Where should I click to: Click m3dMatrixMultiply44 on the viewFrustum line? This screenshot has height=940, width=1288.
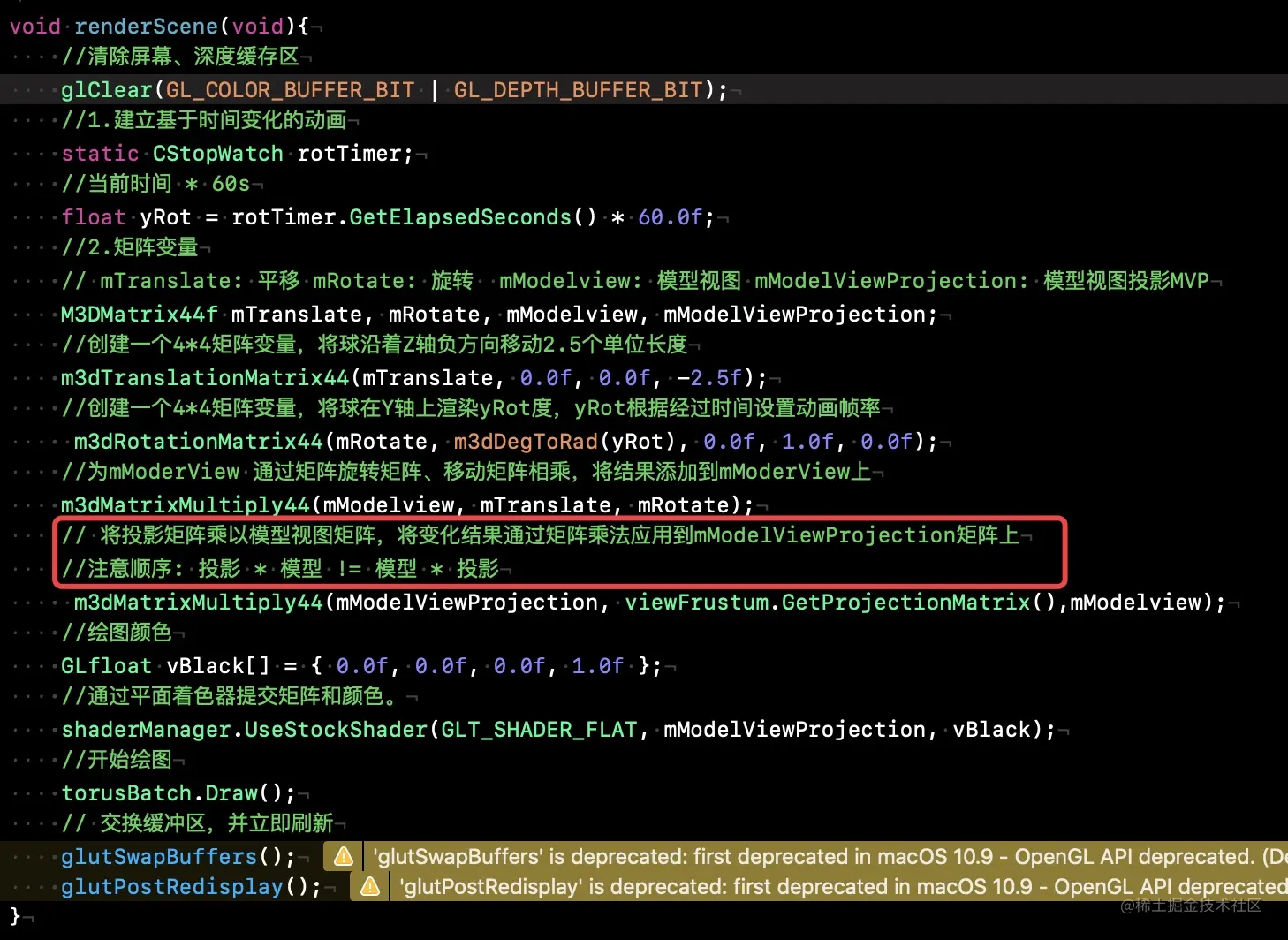point(199,602)
